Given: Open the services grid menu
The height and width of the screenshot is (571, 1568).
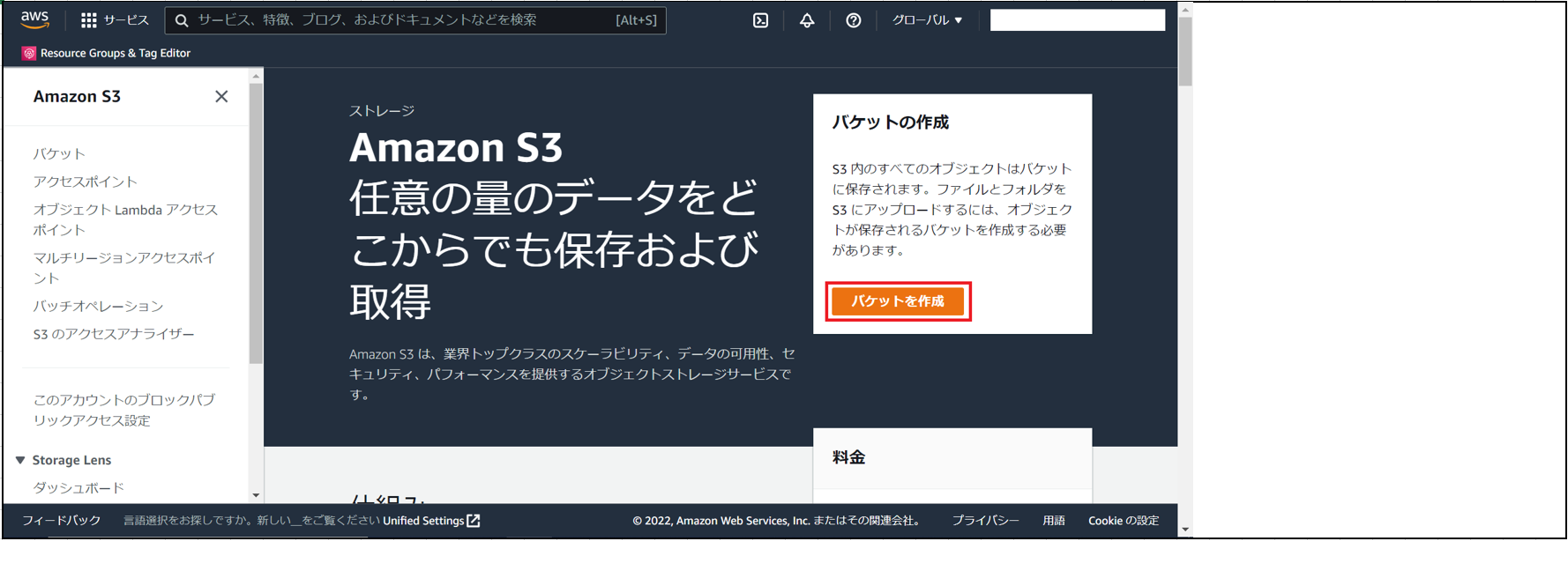Looking at the screenshot, I should [89, 20].
